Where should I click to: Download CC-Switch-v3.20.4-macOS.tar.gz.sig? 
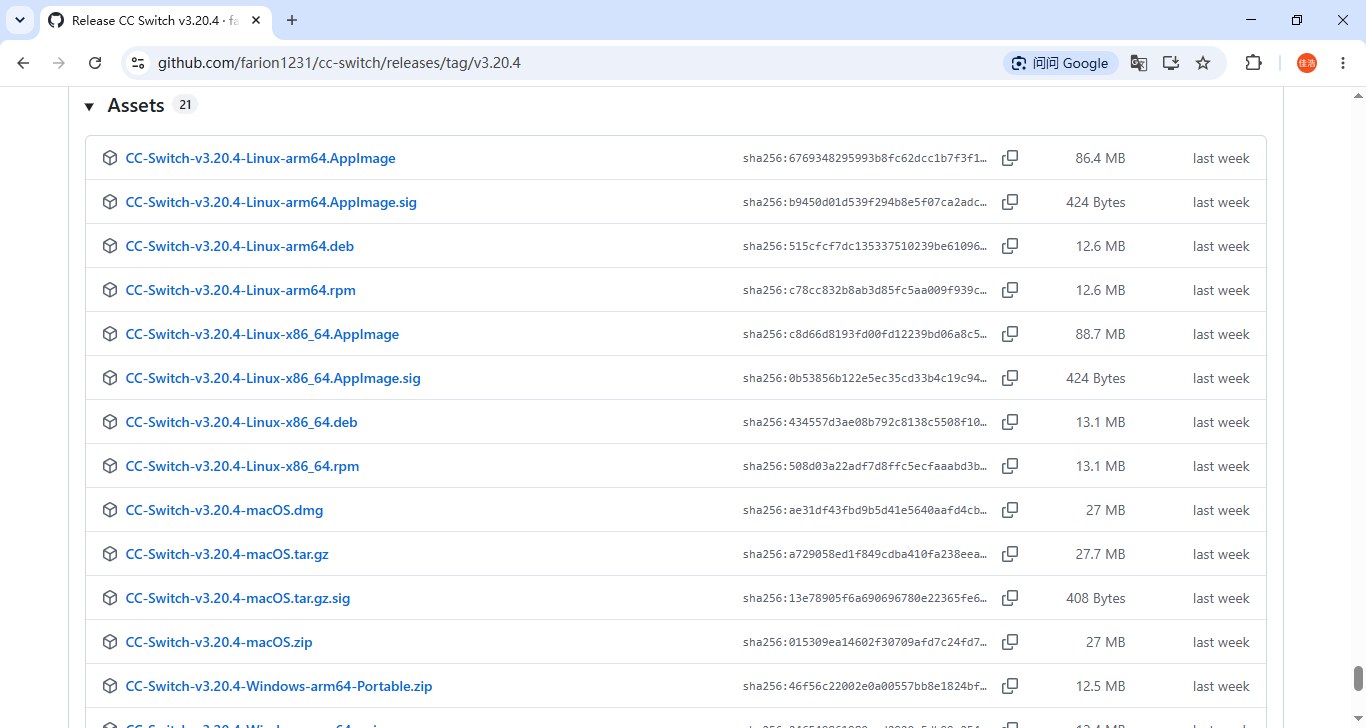tap(238, 598)
